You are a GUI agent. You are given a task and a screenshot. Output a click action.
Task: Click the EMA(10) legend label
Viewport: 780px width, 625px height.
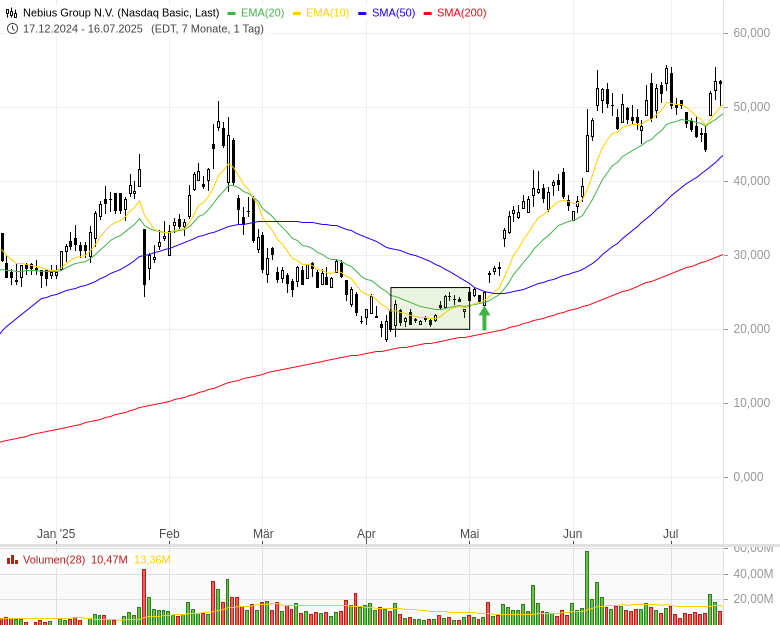point(328,12)
